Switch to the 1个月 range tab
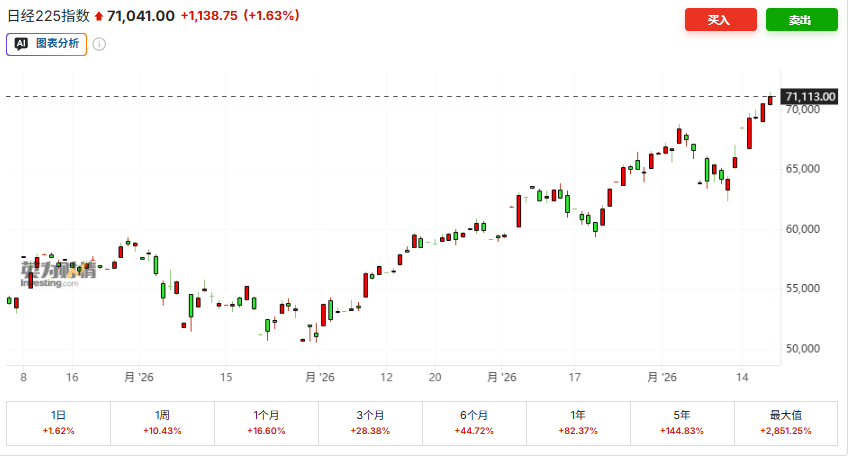The width and height of the screenshot is (849, 457). tap(266, 423)
